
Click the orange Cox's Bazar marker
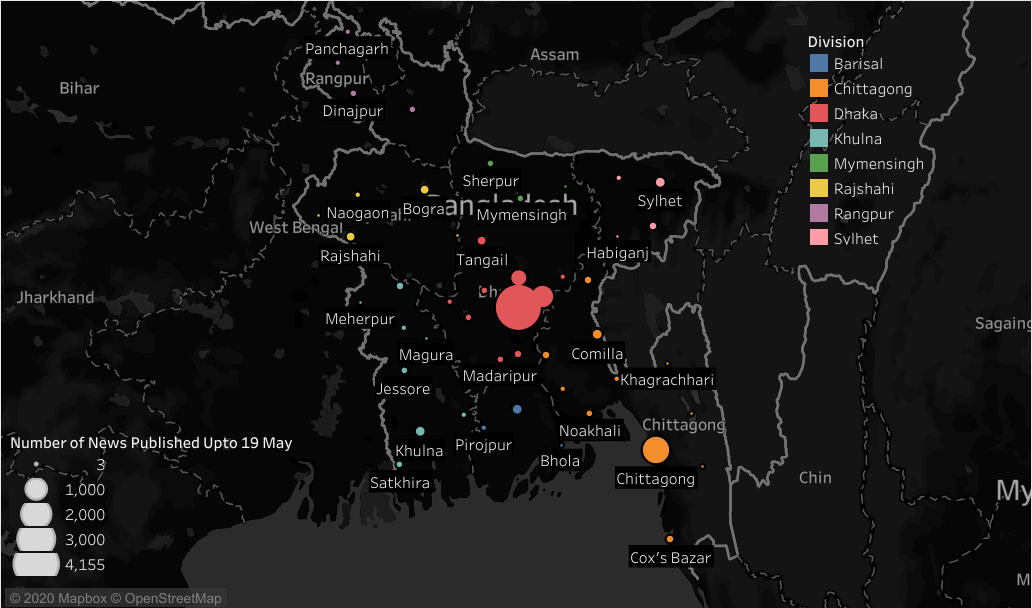pos(669,539)
